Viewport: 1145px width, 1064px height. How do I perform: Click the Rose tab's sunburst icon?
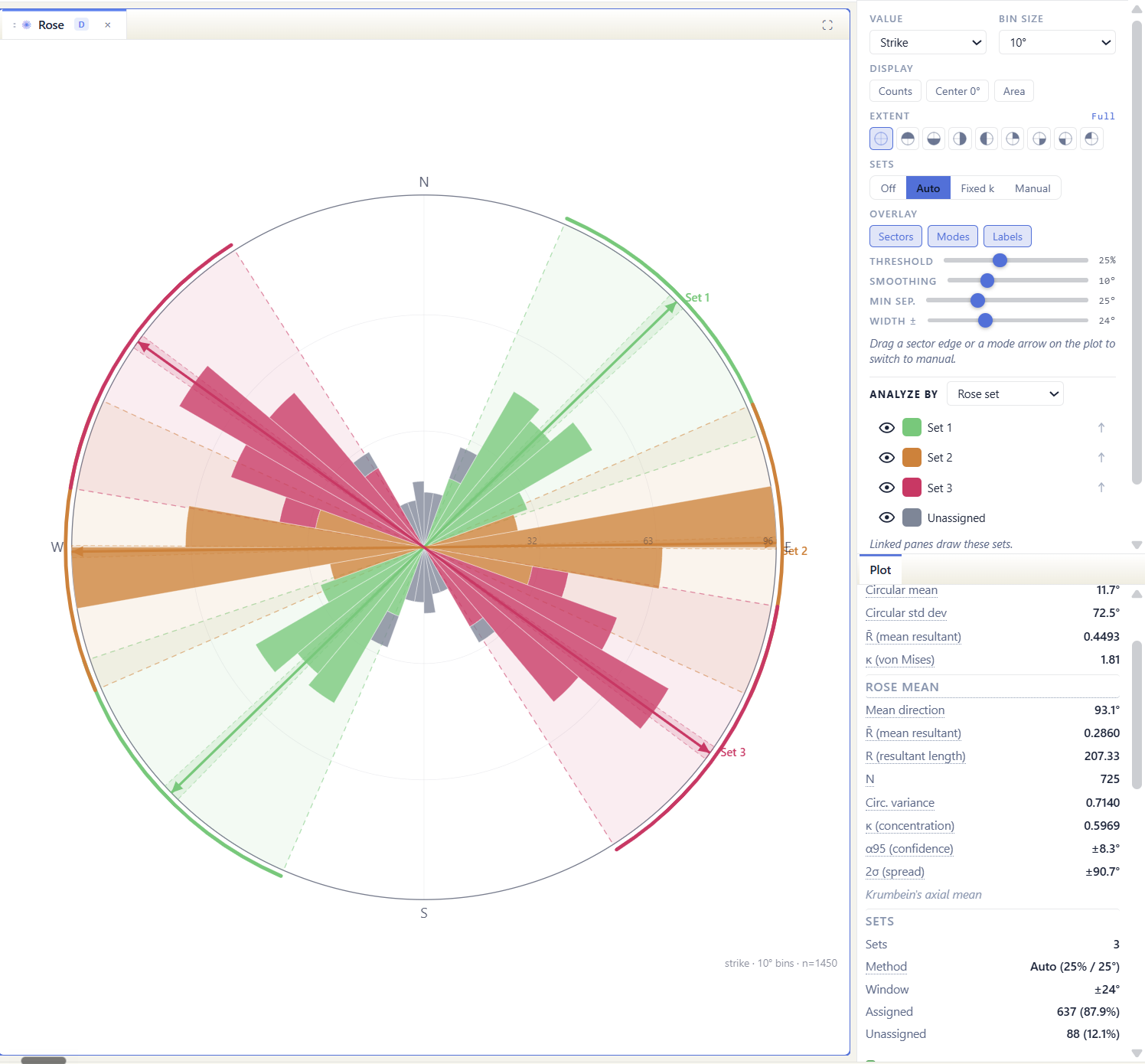point(27,24)
